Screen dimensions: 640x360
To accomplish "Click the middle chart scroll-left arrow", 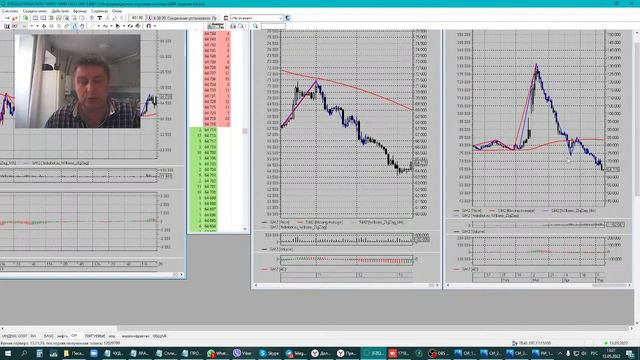I will [256, 285].
